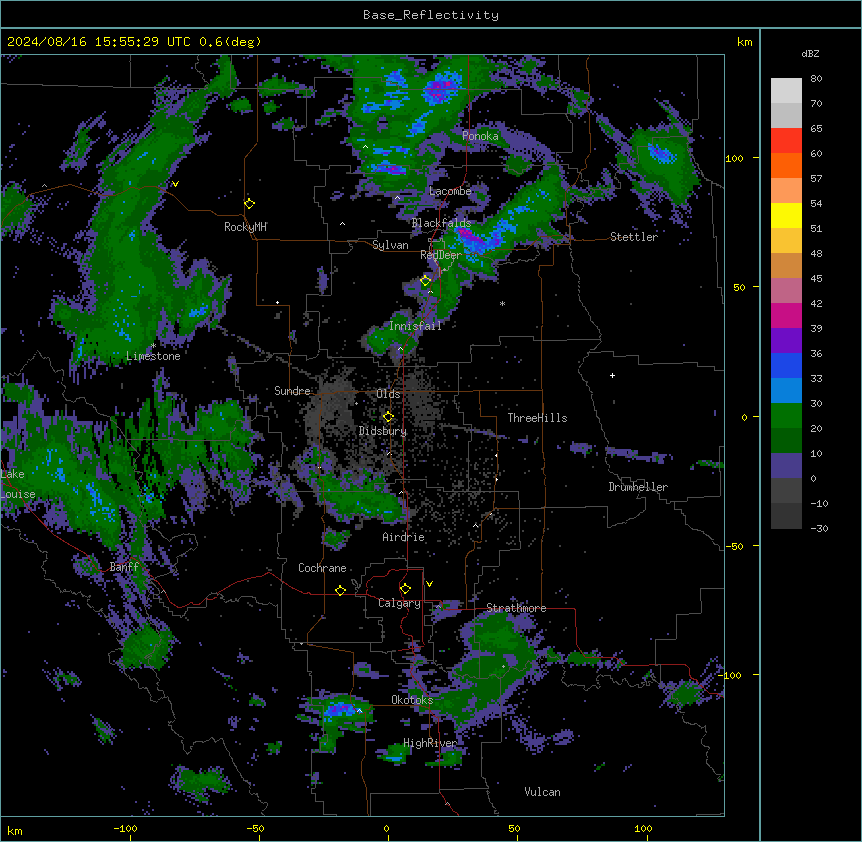This screenshot has height=842, width=862.
Task: Click the yellow diamond marker below Cochrane
Action: [340, 590]
